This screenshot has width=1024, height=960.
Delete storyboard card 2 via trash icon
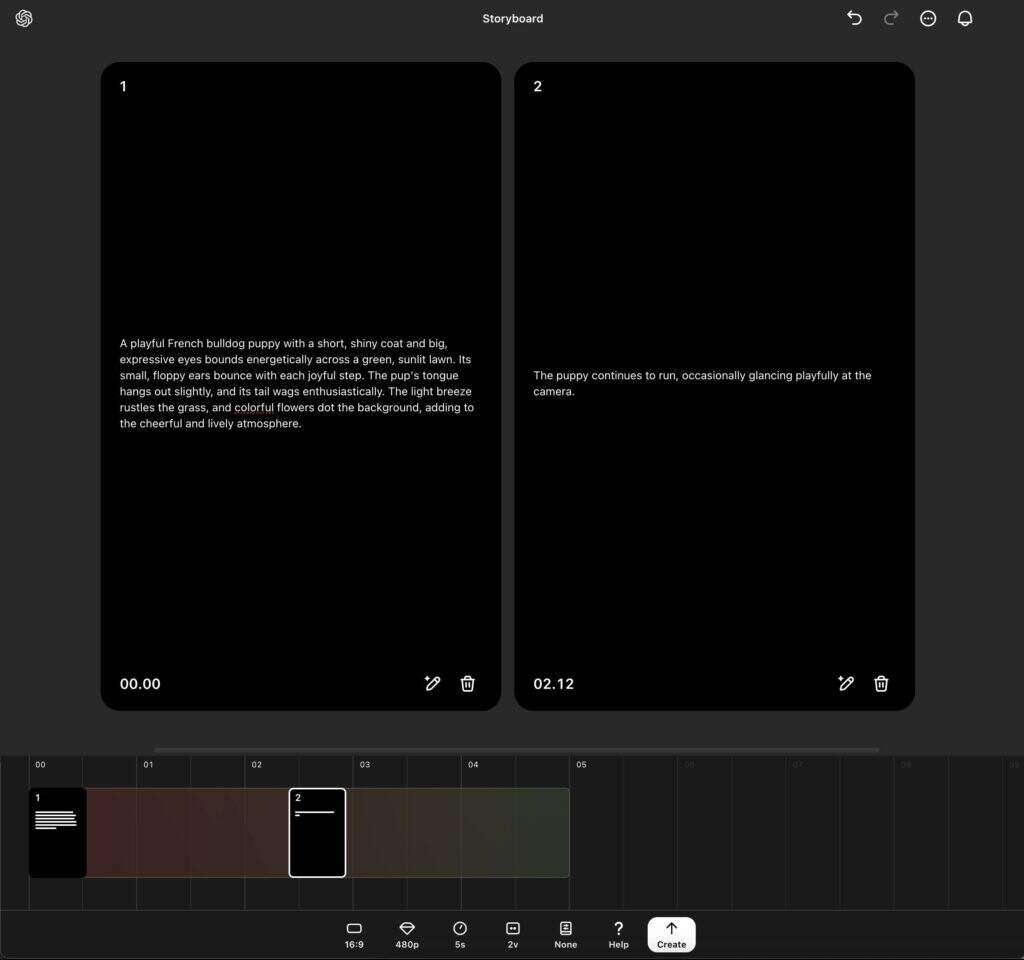(x=881, y=683)
